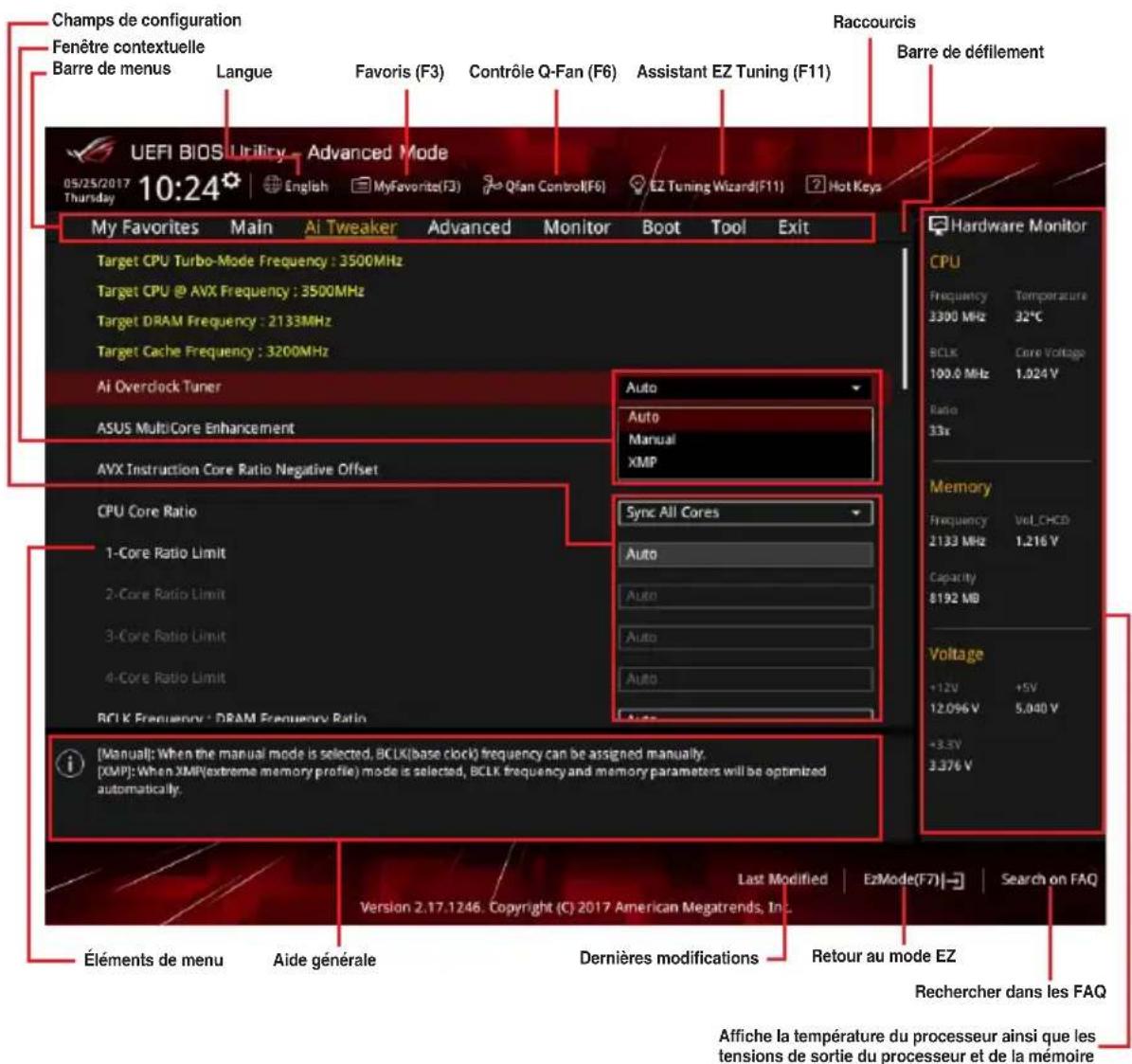Click the Hardware Monitor screen icon
Viewport: 1132px width, 1064px height.
coord(938,225)
